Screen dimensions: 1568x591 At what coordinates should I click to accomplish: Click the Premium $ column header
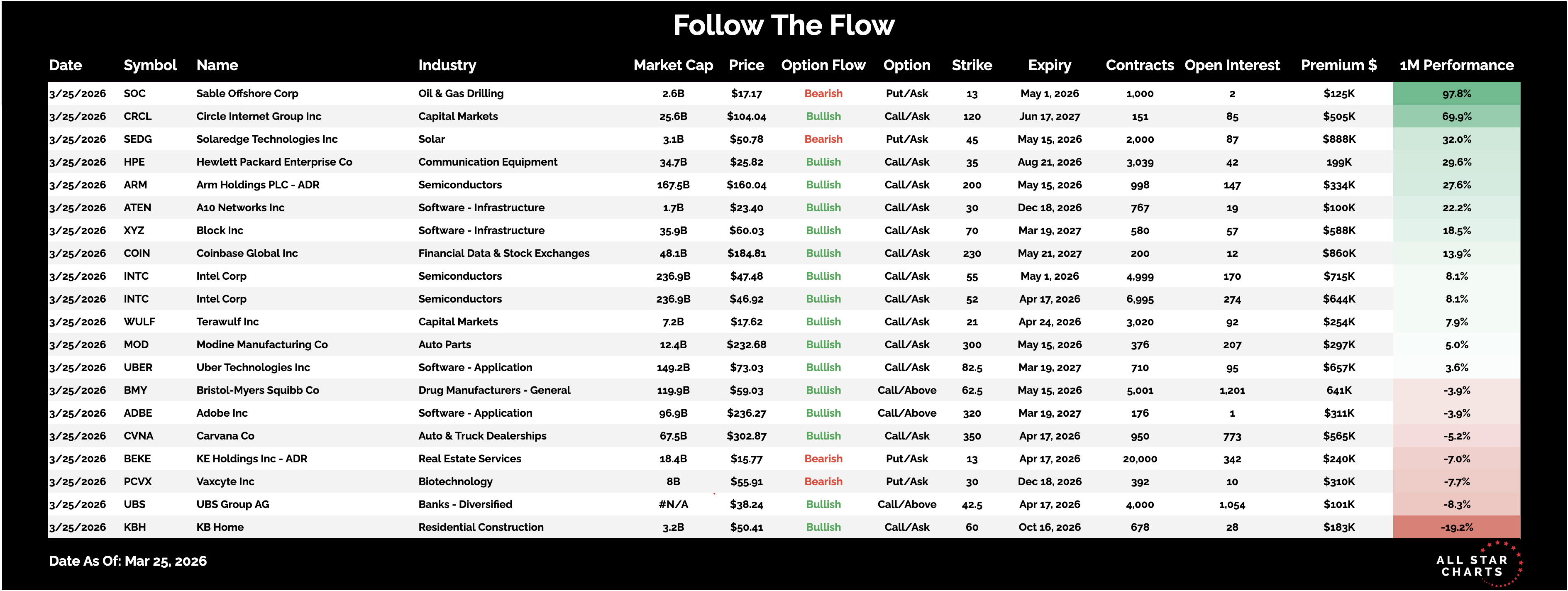[x=1338, y=65]
